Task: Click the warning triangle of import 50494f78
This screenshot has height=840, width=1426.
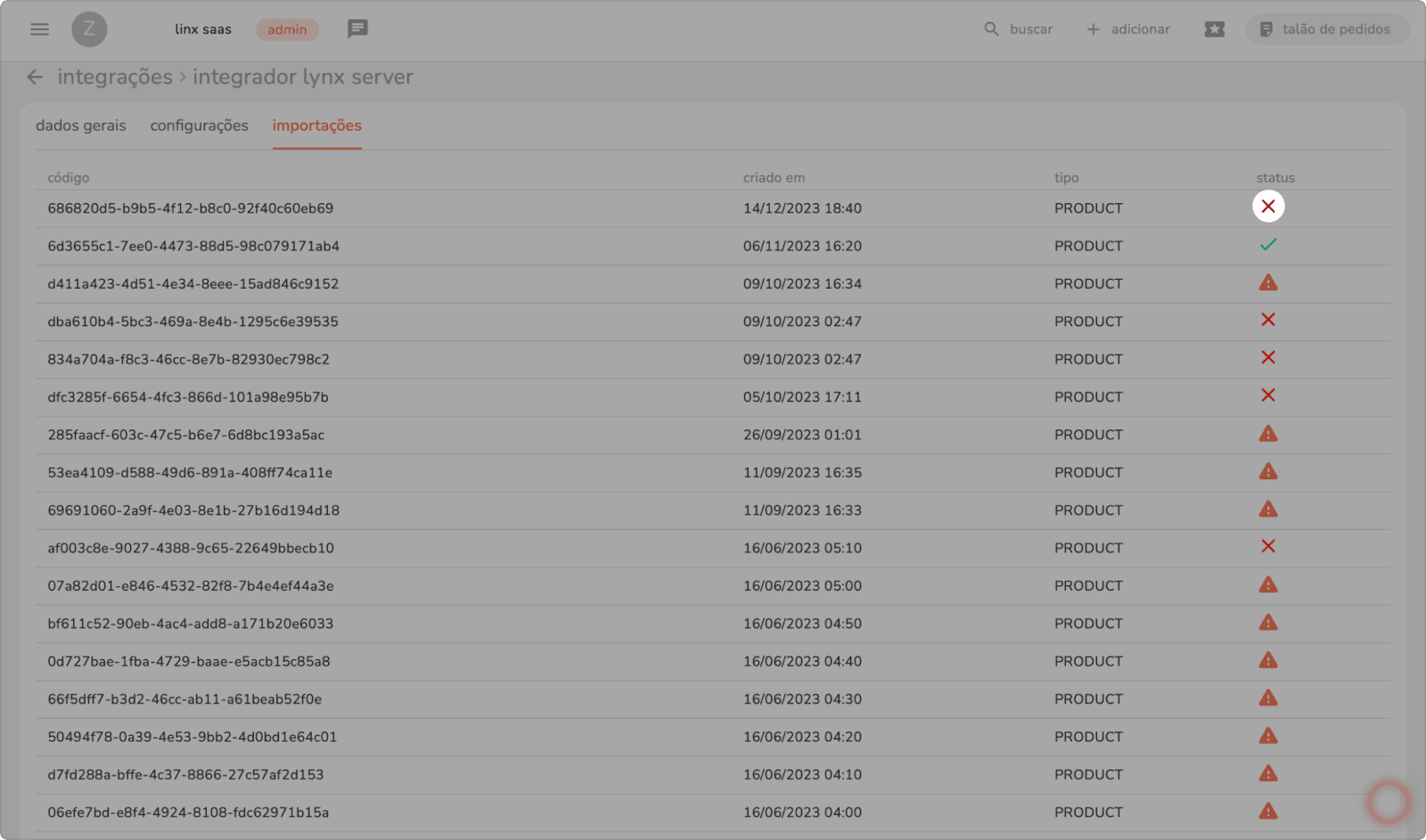Action: [1268, 736]
